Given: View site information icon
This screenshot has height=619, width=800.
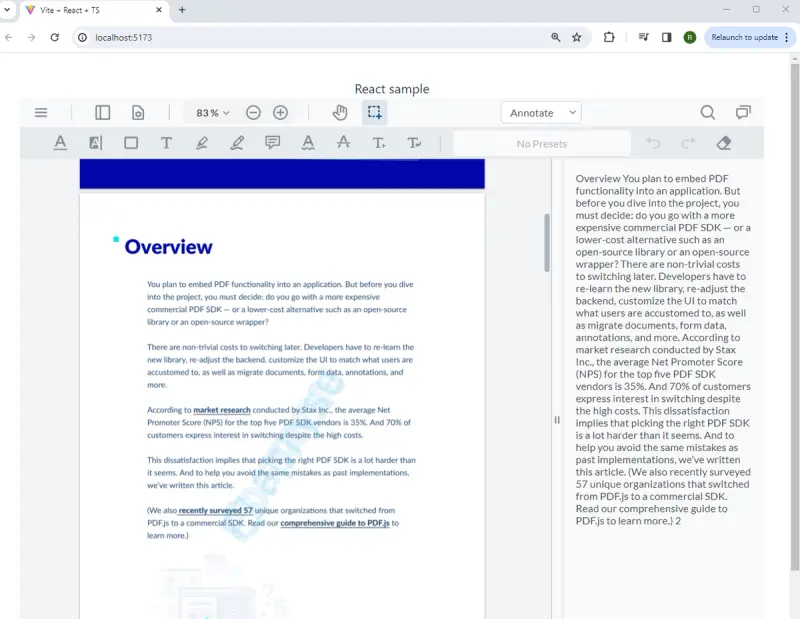Looking at the screenshot, I should [x=82, y=37].
